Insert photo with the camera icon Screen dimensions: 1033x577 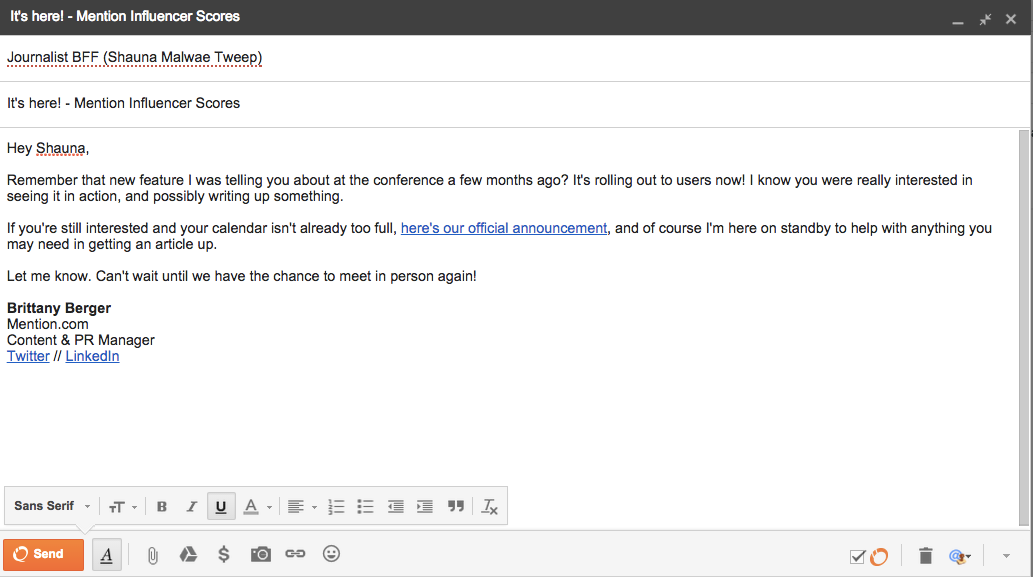point(260,555)
